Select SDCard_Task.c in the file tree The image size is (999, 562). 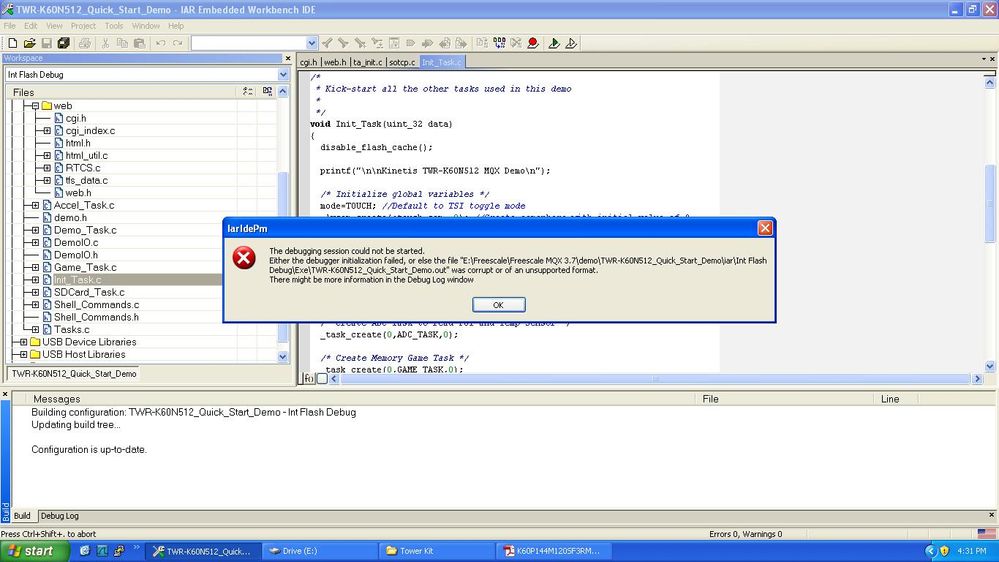click(x=89, y=292)
